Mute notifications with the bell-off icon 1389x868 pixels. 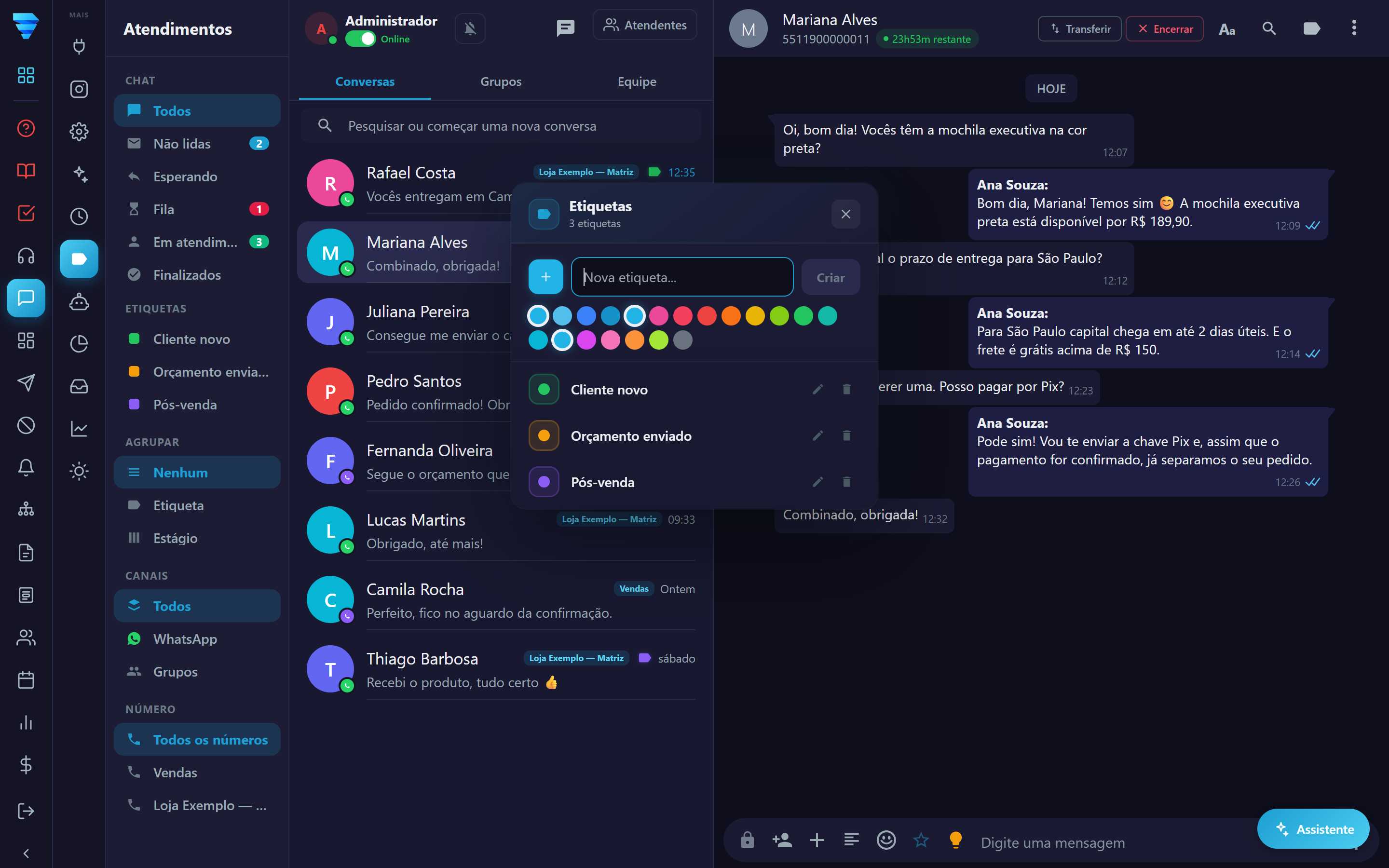[x=470, y=28]
